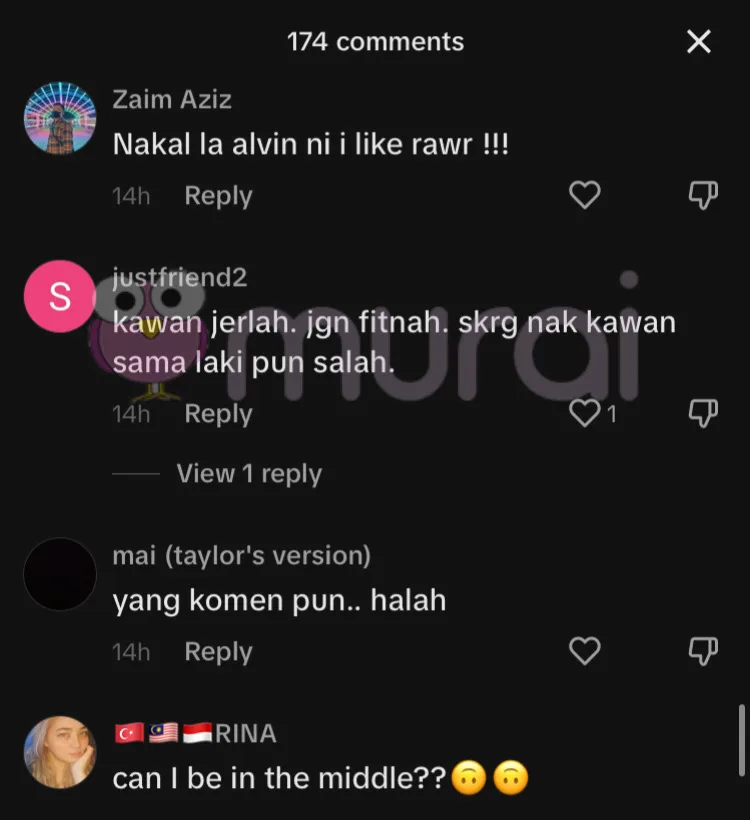Open mai (taylor's version) username
Viewport: 750px width, 820px height.
[242, 555]
